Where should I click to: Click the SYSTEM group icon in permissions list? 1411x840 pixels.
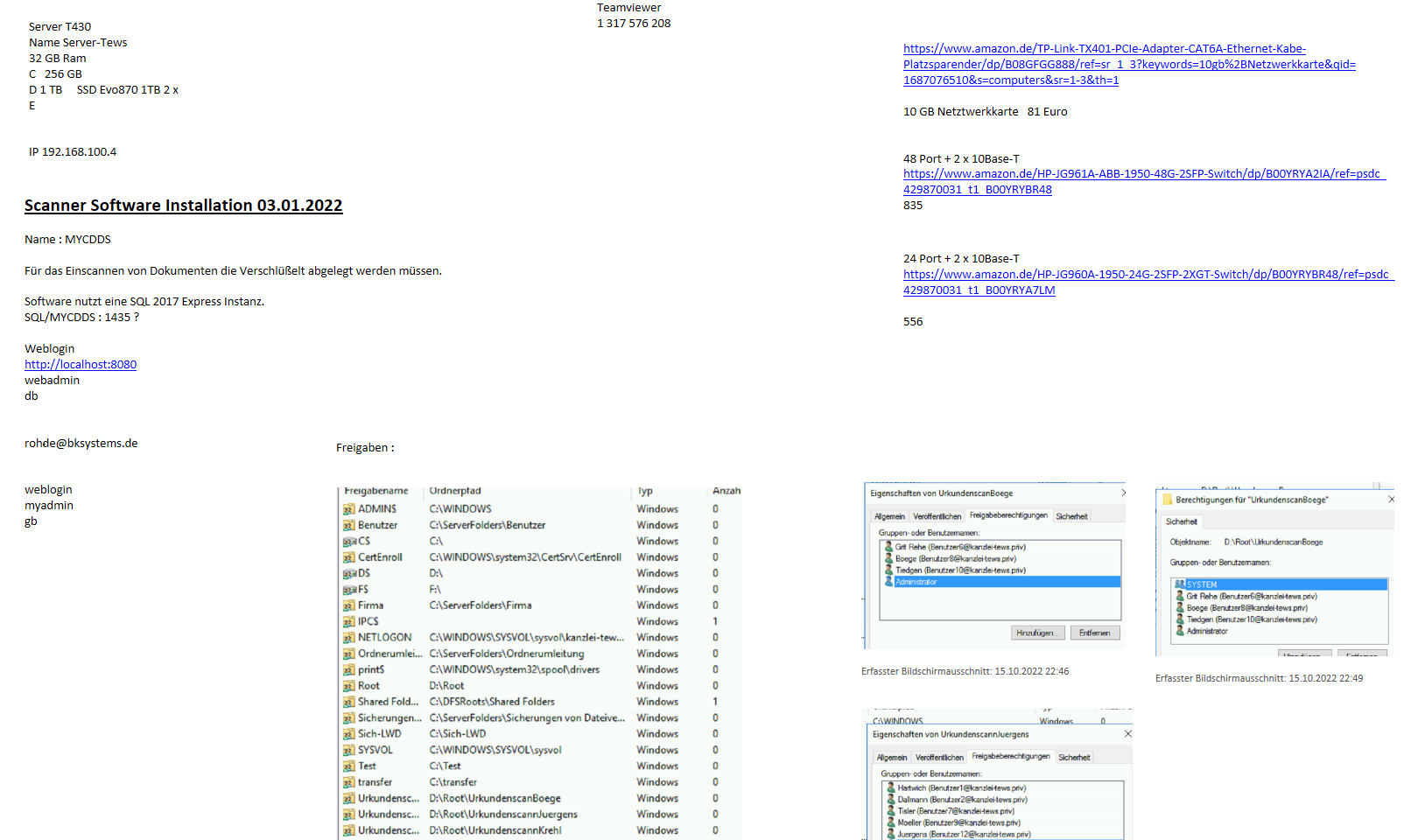(1180, 584)
